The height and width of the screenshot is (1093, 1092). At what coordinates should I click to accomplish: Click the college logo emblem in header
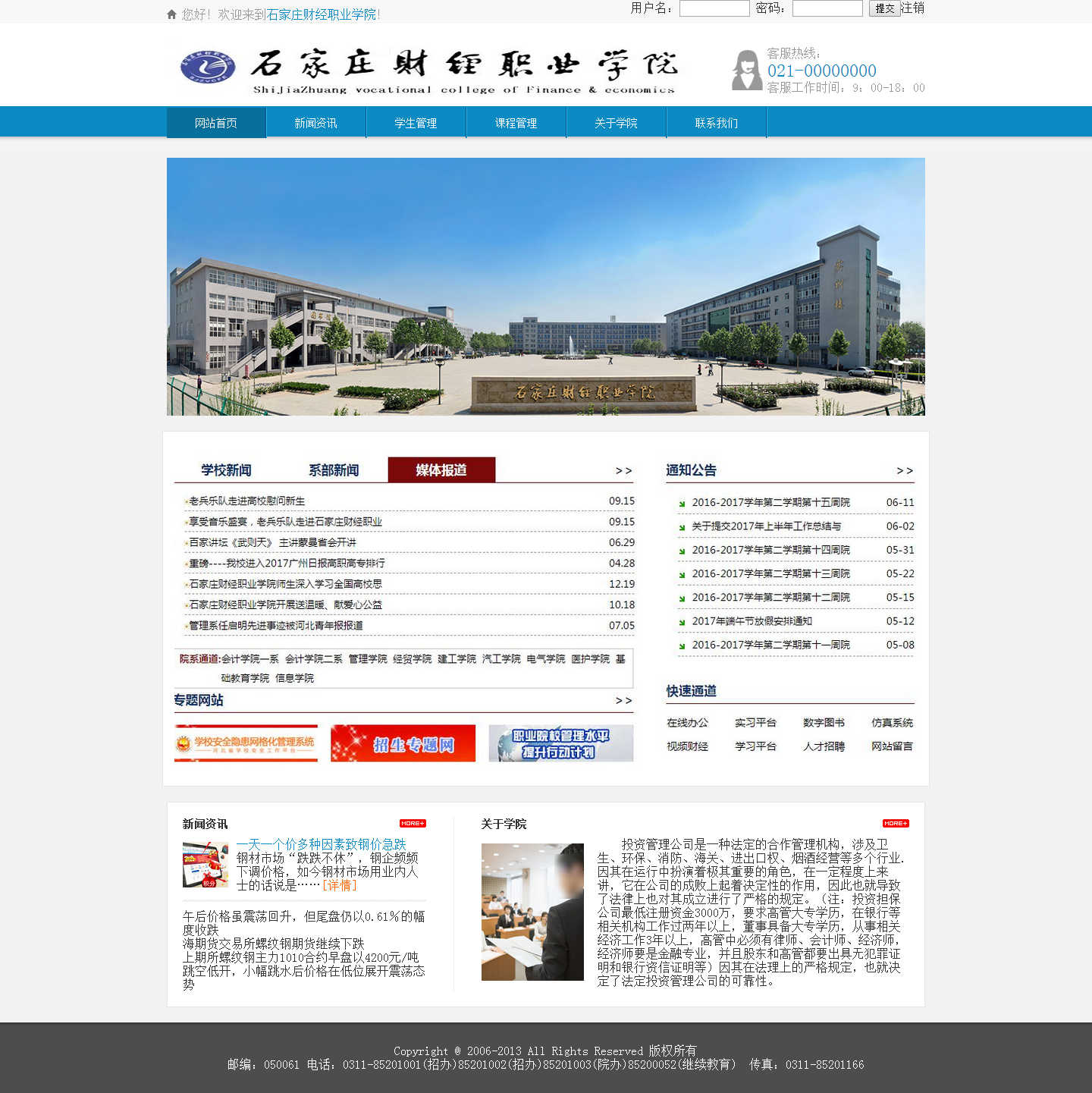(x=207, y=68)
